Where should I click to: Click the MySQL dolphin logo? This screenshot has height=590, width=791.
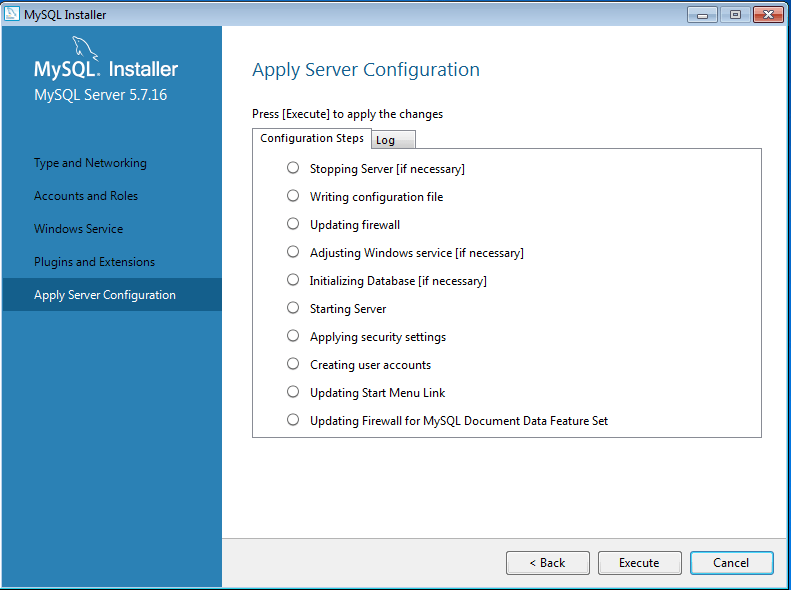(85, 48)
